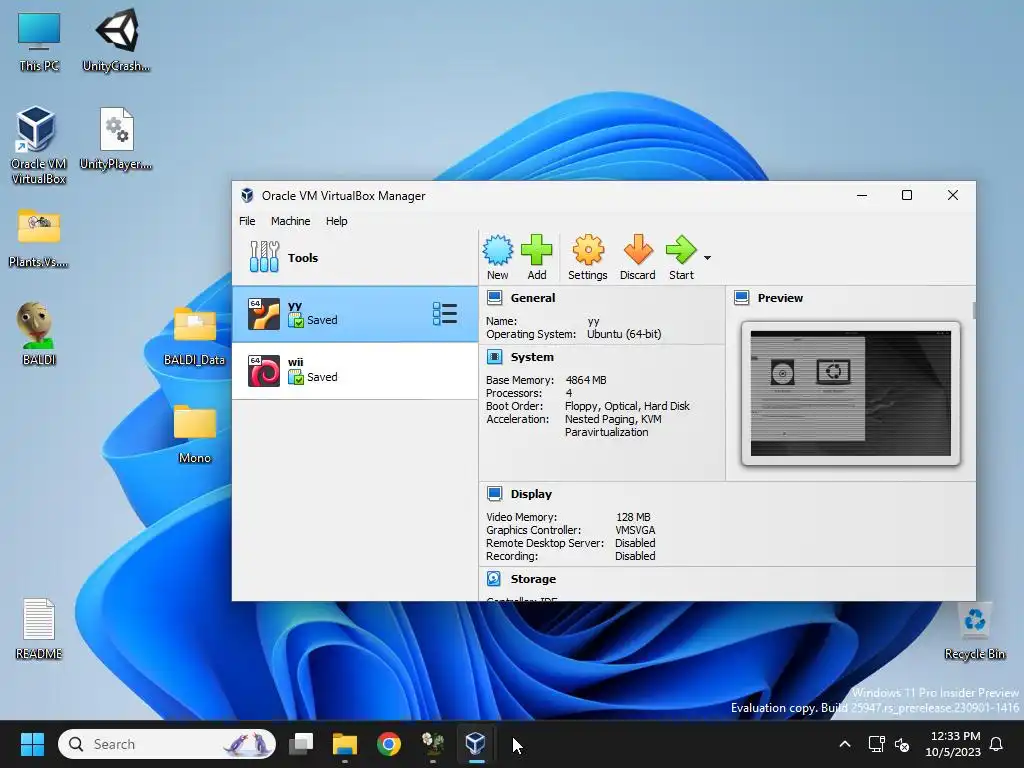This screenshot has width=1024, height=768.
Task: Select the yy virtual machine
Action: point(355,314)
